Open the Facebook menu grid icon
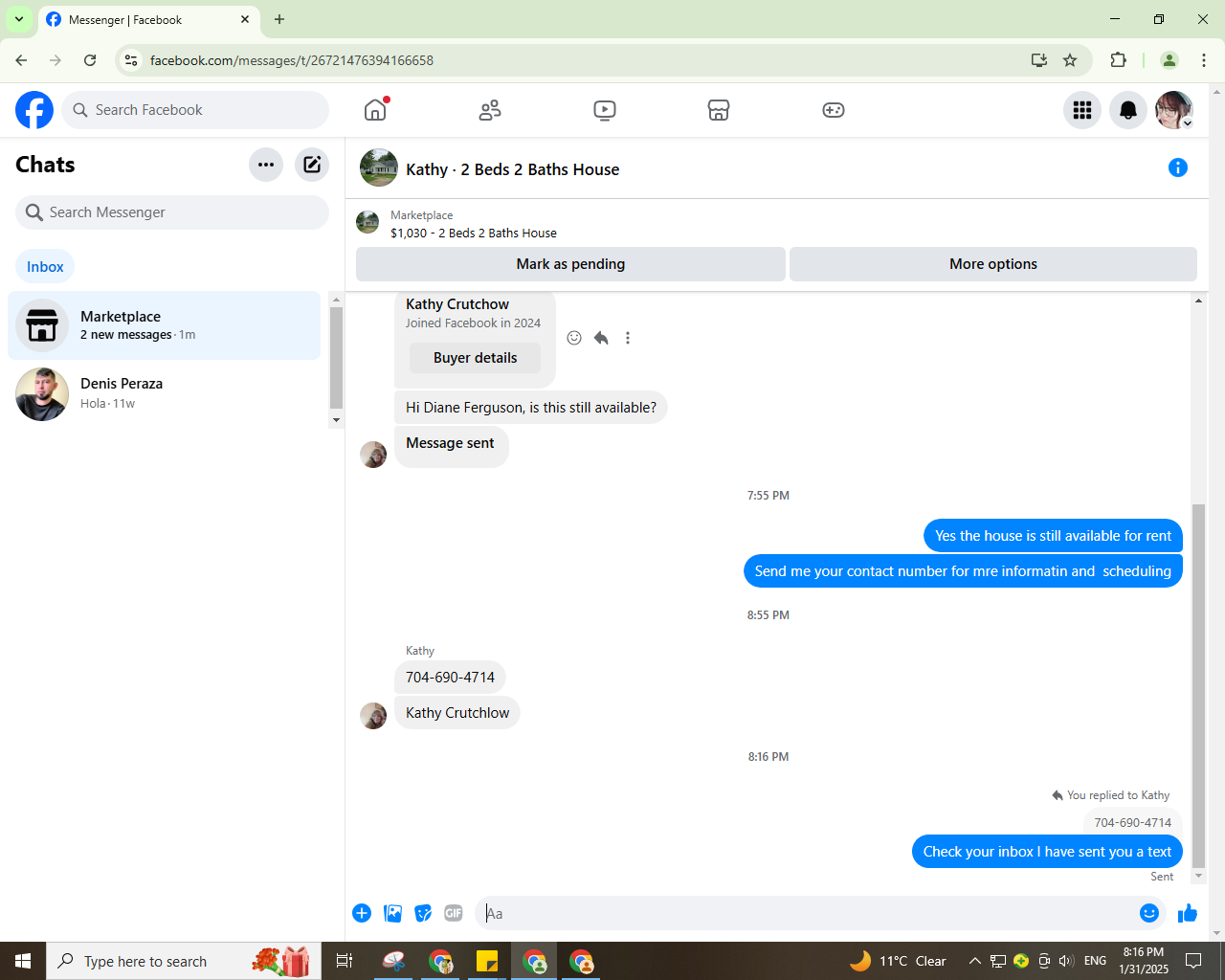The image size is (1225, 980). click(x=1082, y=110)
